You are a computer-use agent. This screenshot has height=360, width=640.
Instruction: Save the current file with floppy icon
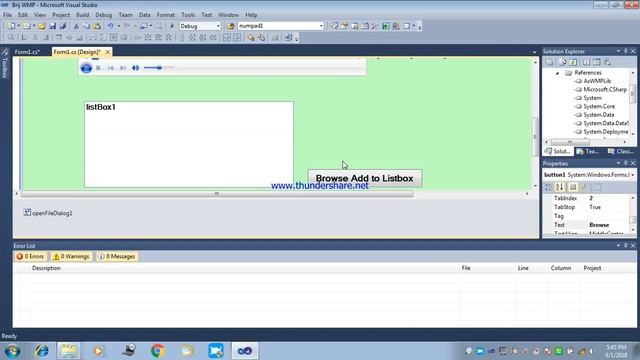[53, 26]
